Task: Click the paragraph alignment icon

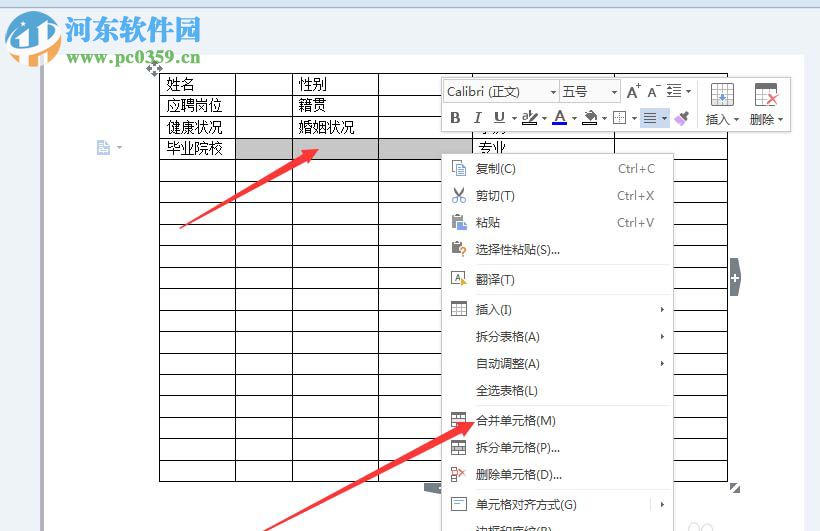Action: pos(650,118)
